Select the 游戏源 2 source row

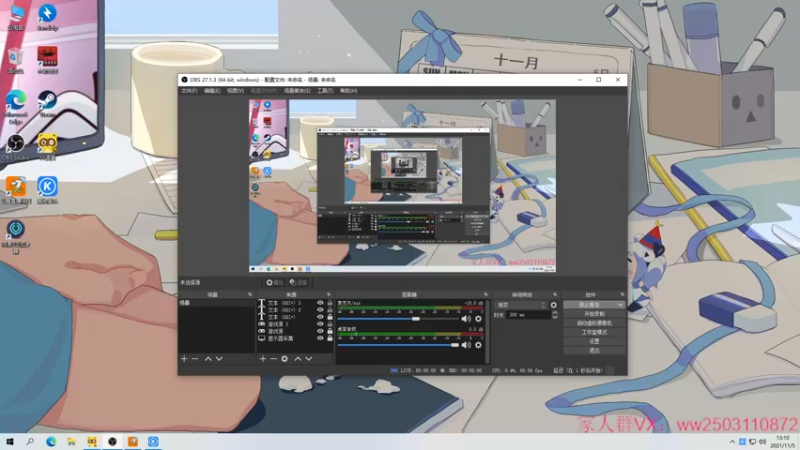pyautogui.click(x=295, y=324)
